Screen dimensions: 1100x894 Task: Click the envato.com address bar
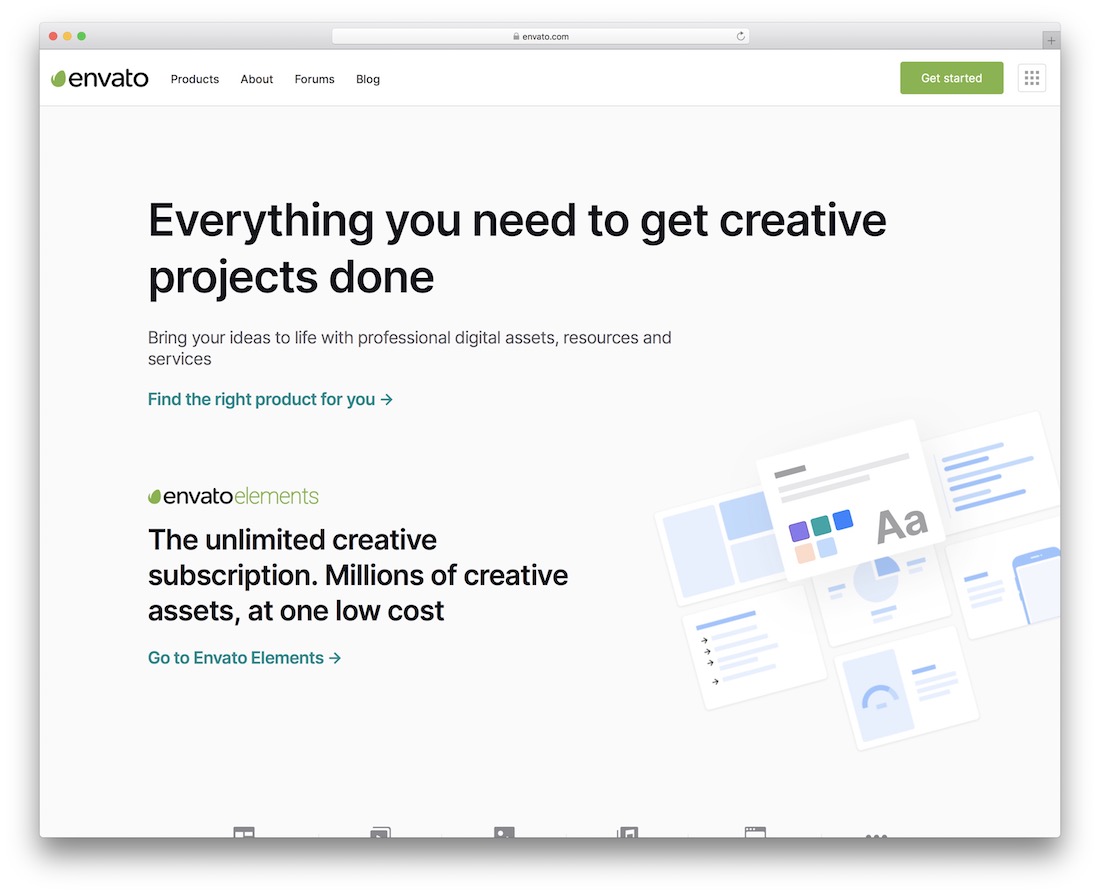(540, 36)
